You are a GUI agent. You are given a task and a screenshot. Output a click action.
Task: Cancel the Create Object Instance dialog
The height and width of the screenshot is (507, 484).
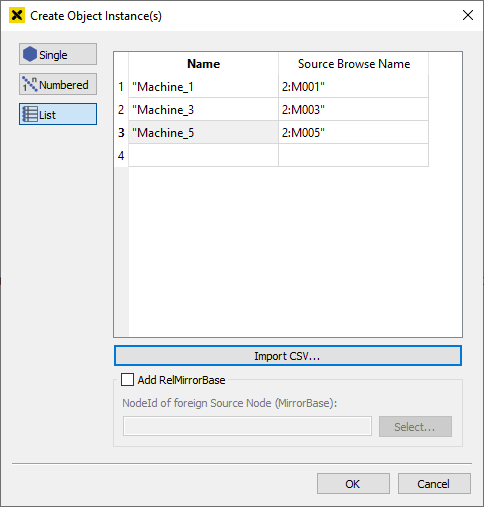[434, 483]
